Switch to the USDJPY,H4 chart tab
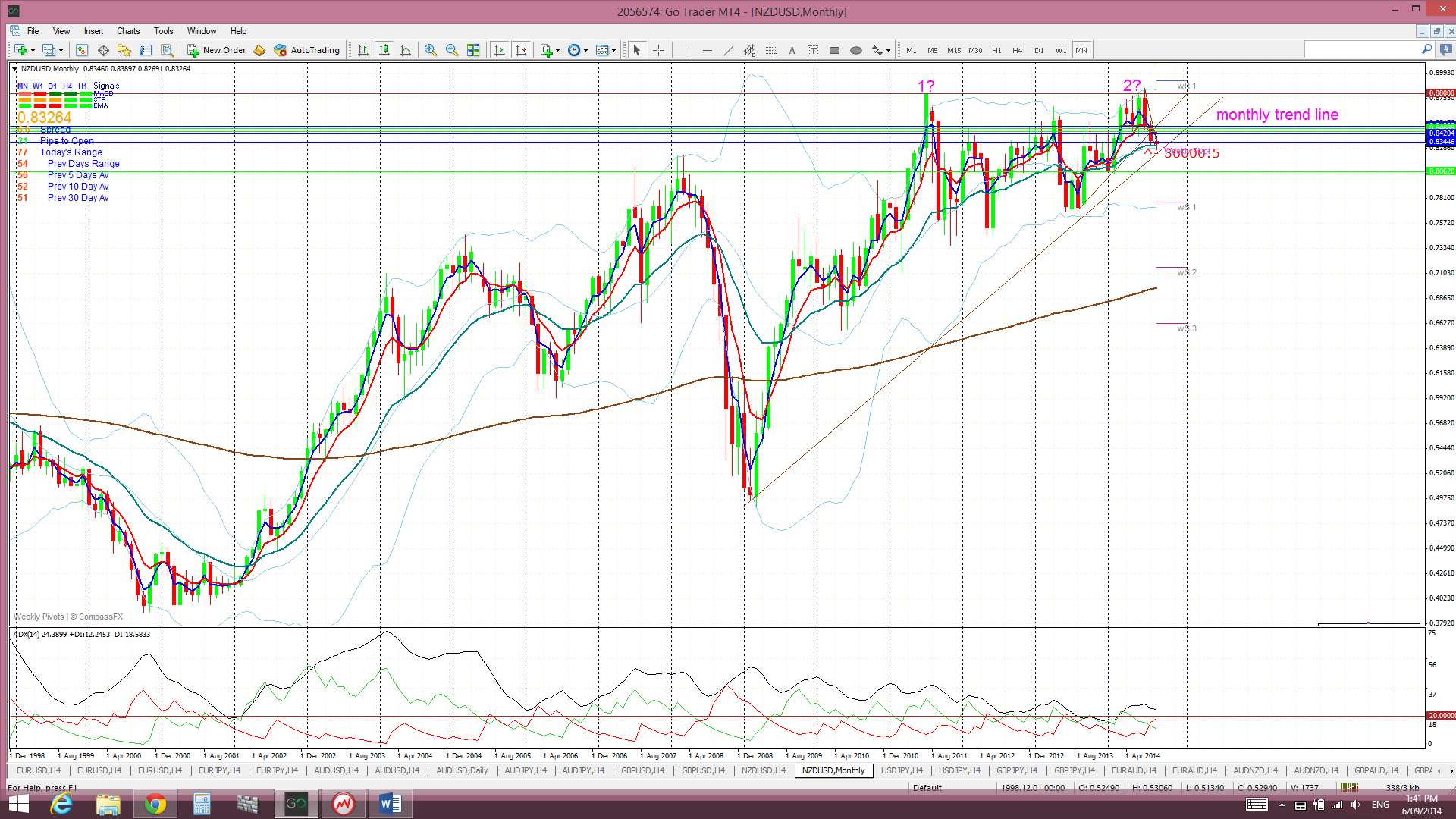This screenshot has height=819, width=1456. (902, 770)
